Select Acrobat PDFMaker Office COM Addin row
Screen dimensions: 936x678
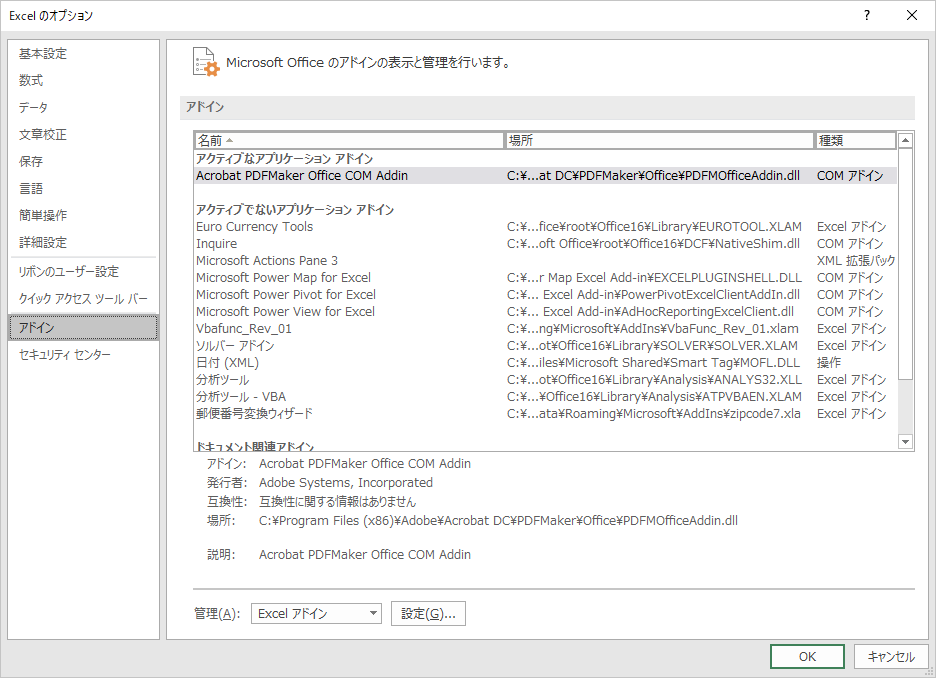point(546,175)
